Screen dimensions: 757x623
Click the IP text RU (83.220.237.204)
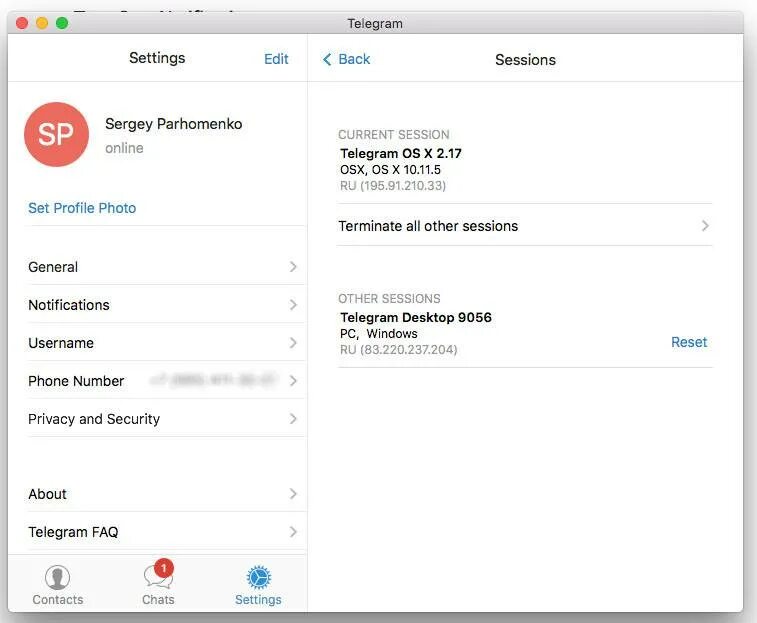[x=398, y=350]
